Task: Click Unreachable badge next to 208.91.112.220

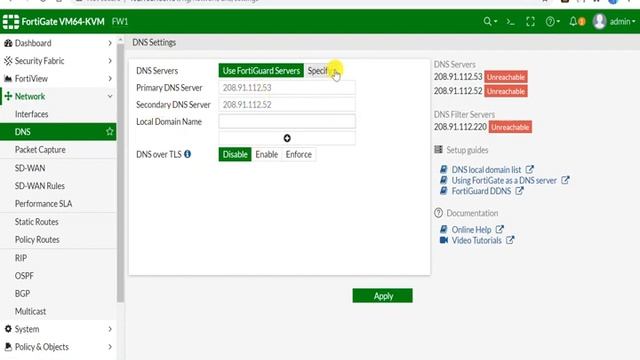Action: pyautogui.click(x=510, y=127)
